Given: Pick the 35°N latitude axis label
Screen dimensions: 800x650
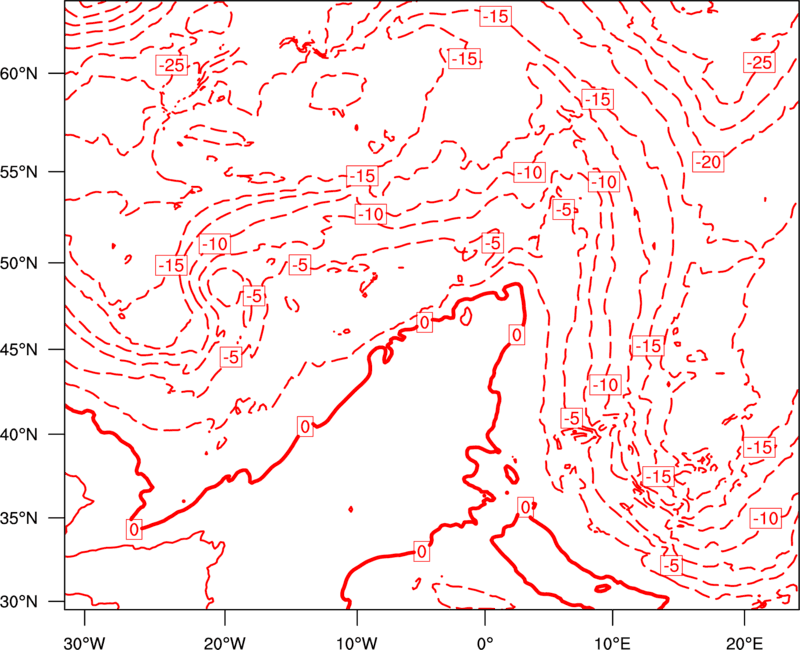Looking at the screenshot, I should pos(19,518).
